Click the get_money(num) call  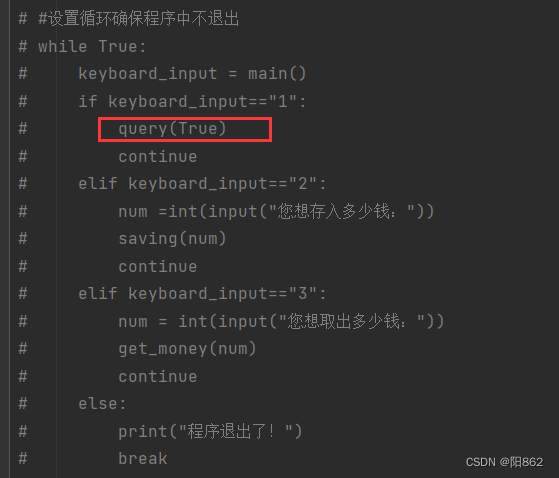coord(188,349)
